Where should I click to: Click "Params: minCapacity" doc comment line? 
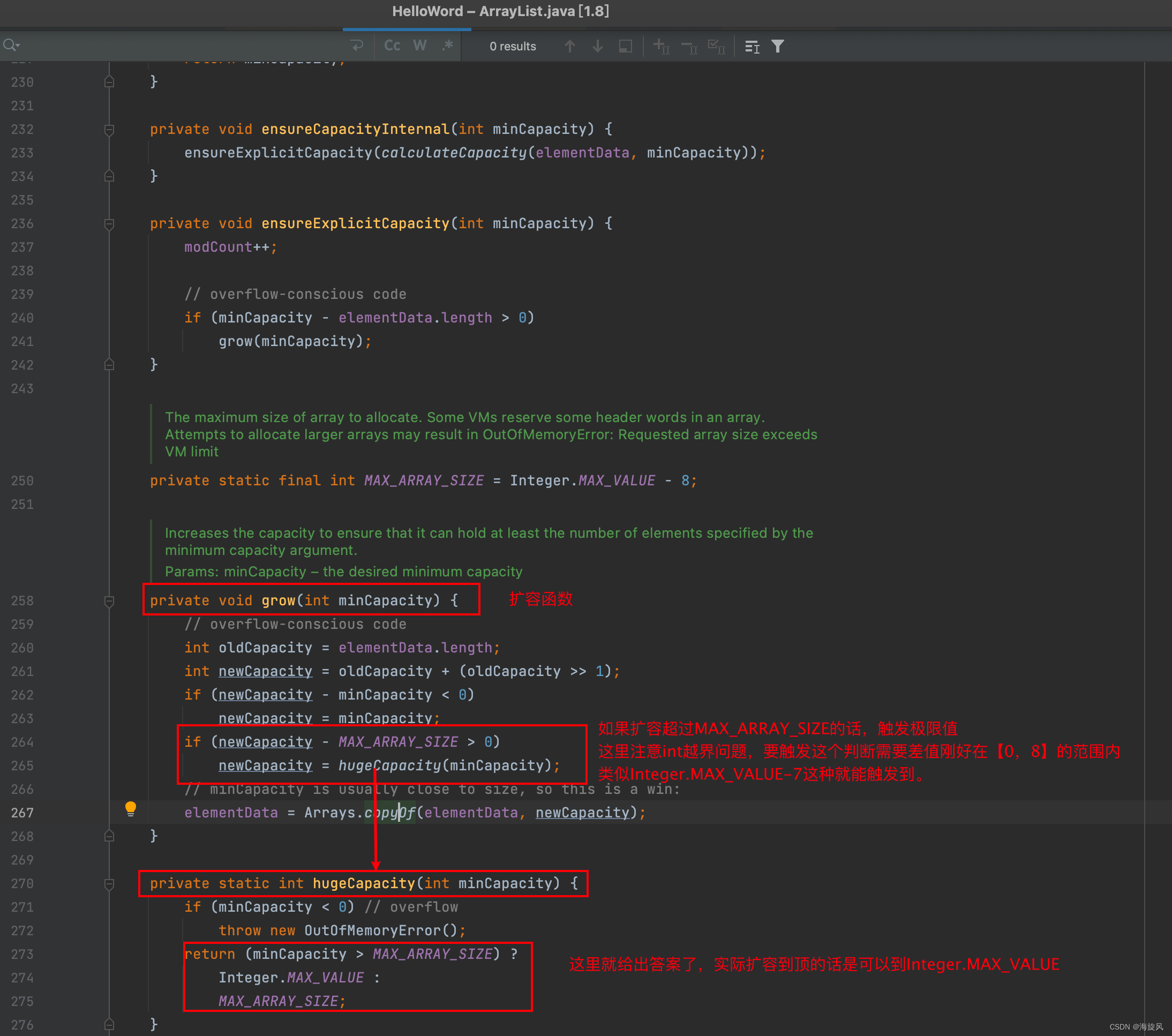(x=343, y=572)
